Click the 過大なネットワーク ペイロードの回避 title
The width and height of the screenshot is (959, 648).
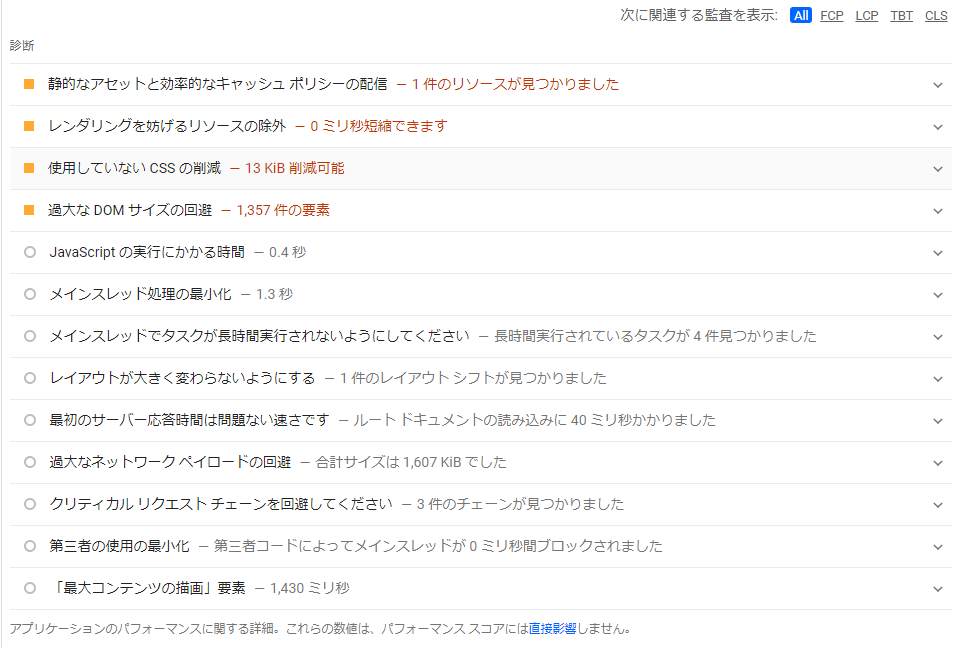170,462
